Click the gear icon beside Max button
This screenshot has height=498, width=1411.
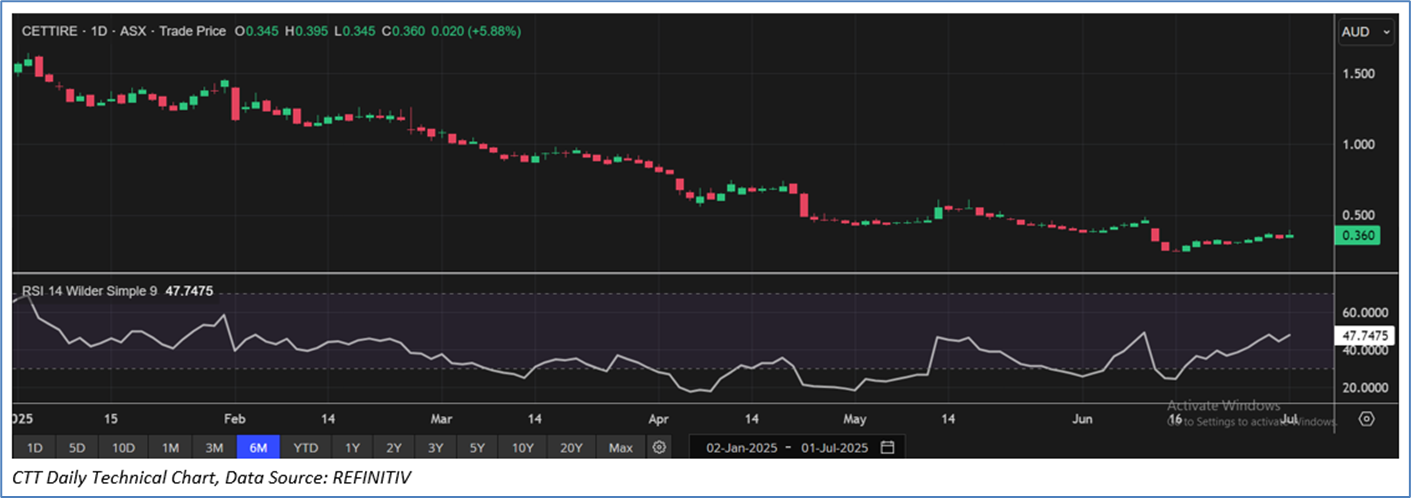pos(659,447)
